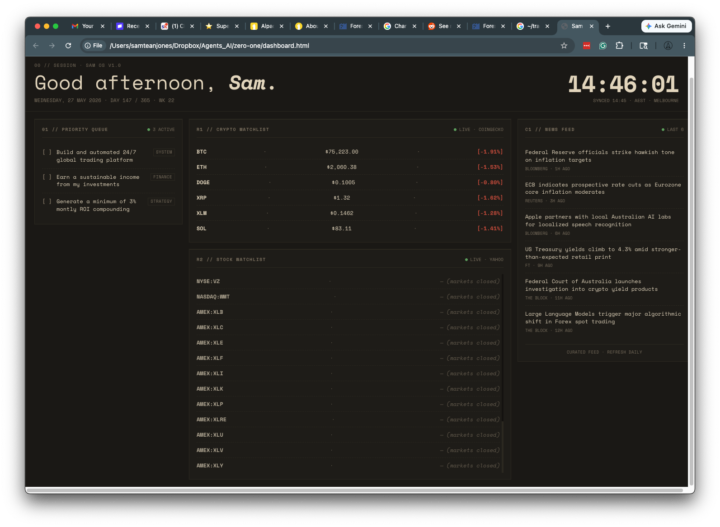Click the '3 ACTIVE' status indicator
Image resolution: width=720 pixels, height=527 pixels.
[x=161, y=129]
